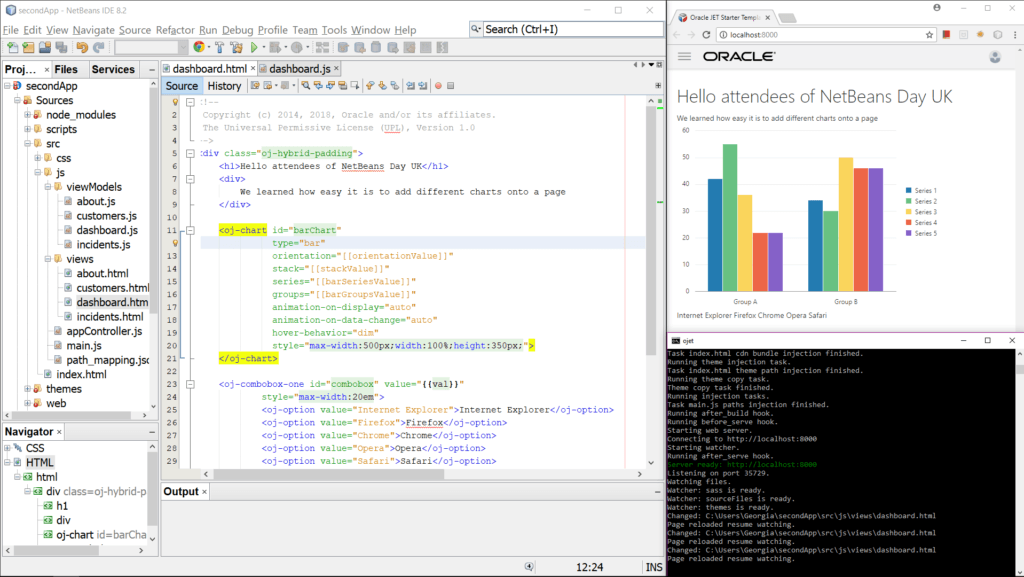Create a file using the New File icon

12,48
